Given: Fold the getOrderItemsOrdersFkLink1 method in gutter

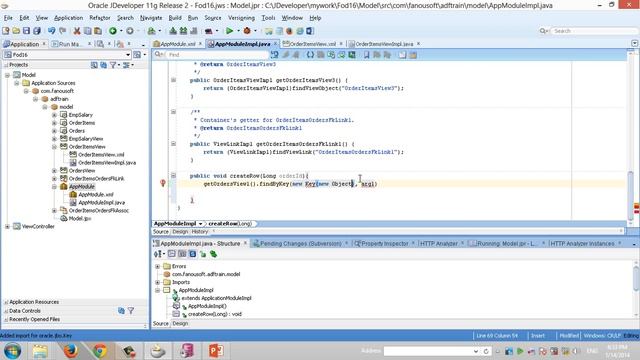Looking at the screenshot, I should [173, 144].
